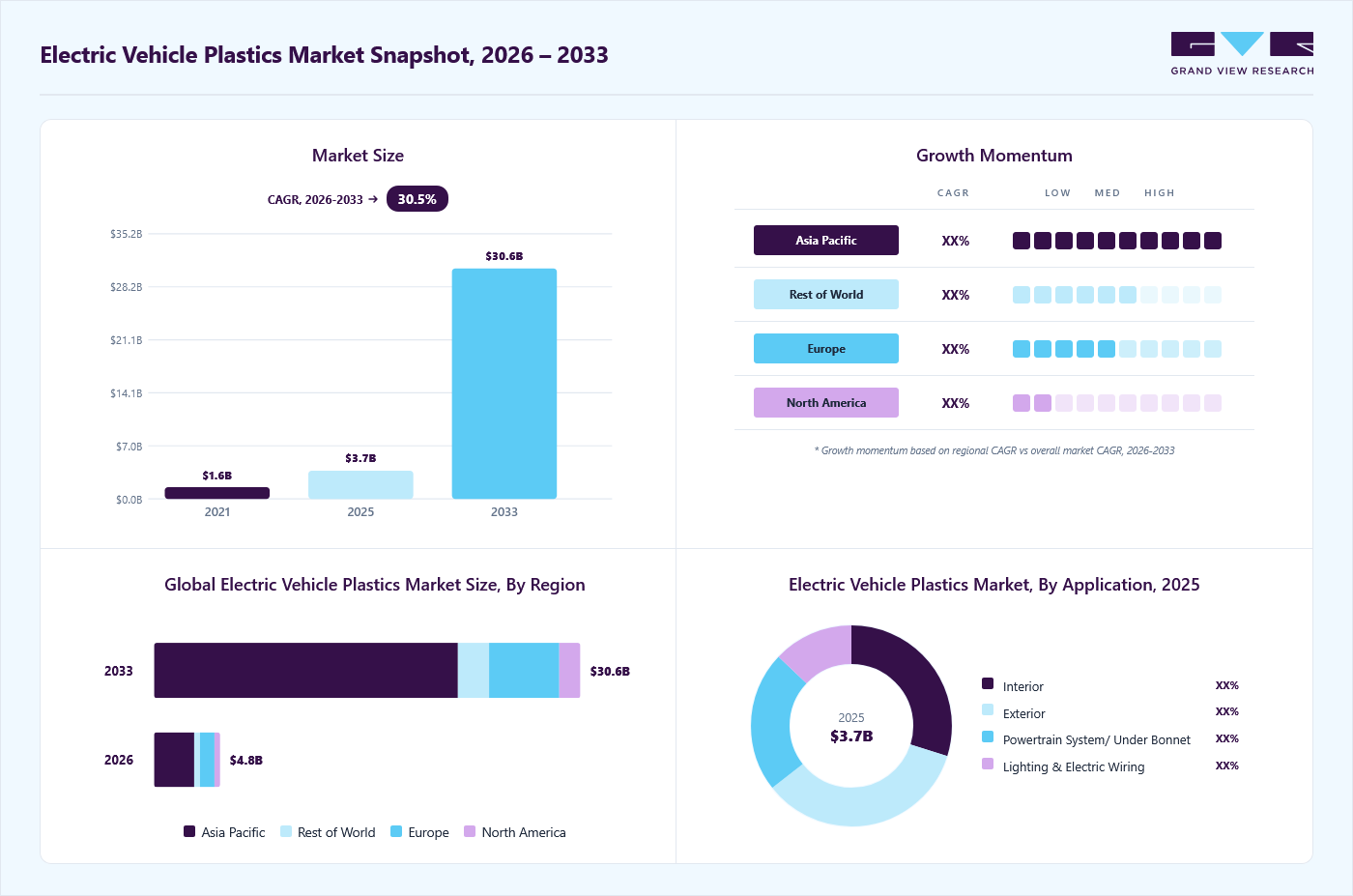Click the 2025 bar in Market Size chart
This screenshot has height=896, width=1353.
point(360,485)
